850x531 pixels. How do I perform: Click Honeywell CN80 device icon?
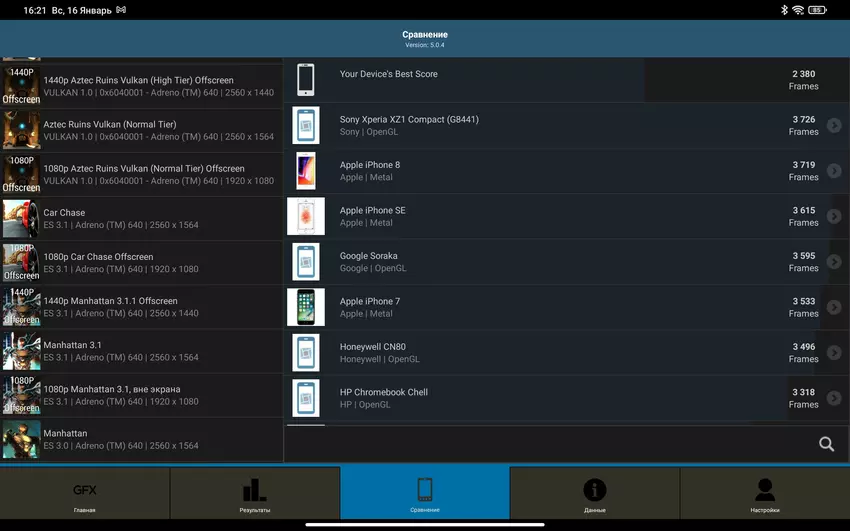click(x=306, y=353)
